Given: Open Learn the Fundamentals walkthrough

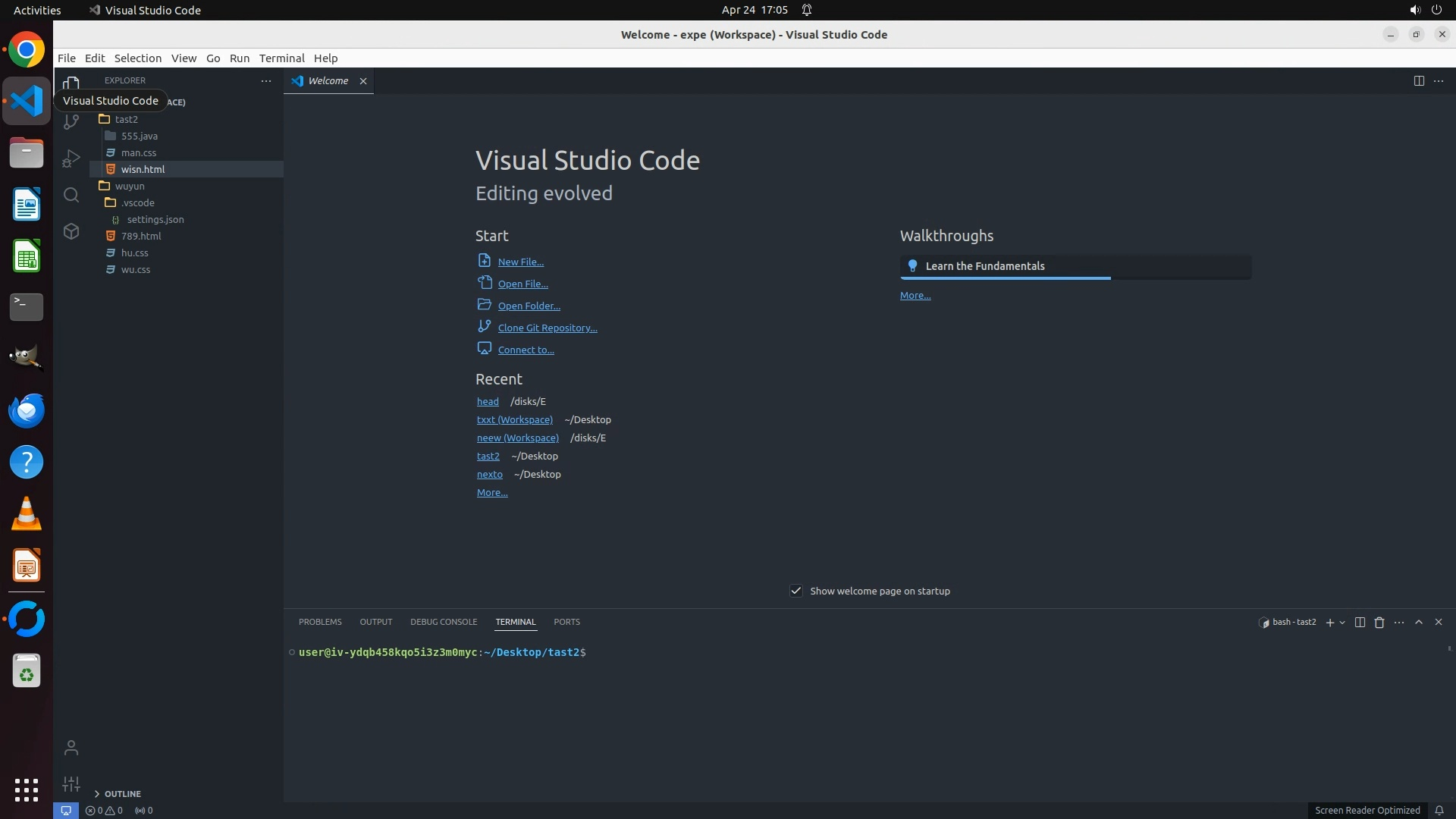Looking at the screenshot, I should tap(984, 266).
